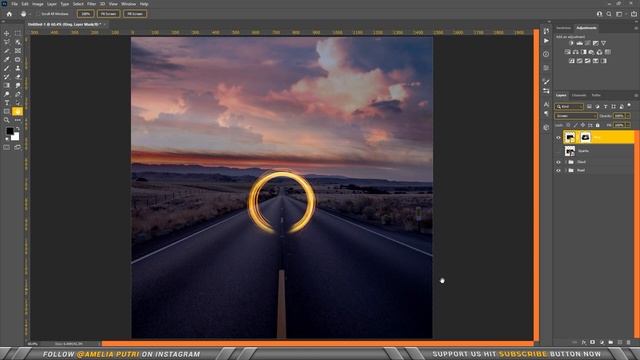Open the Layers panel menu

[636, 95]
